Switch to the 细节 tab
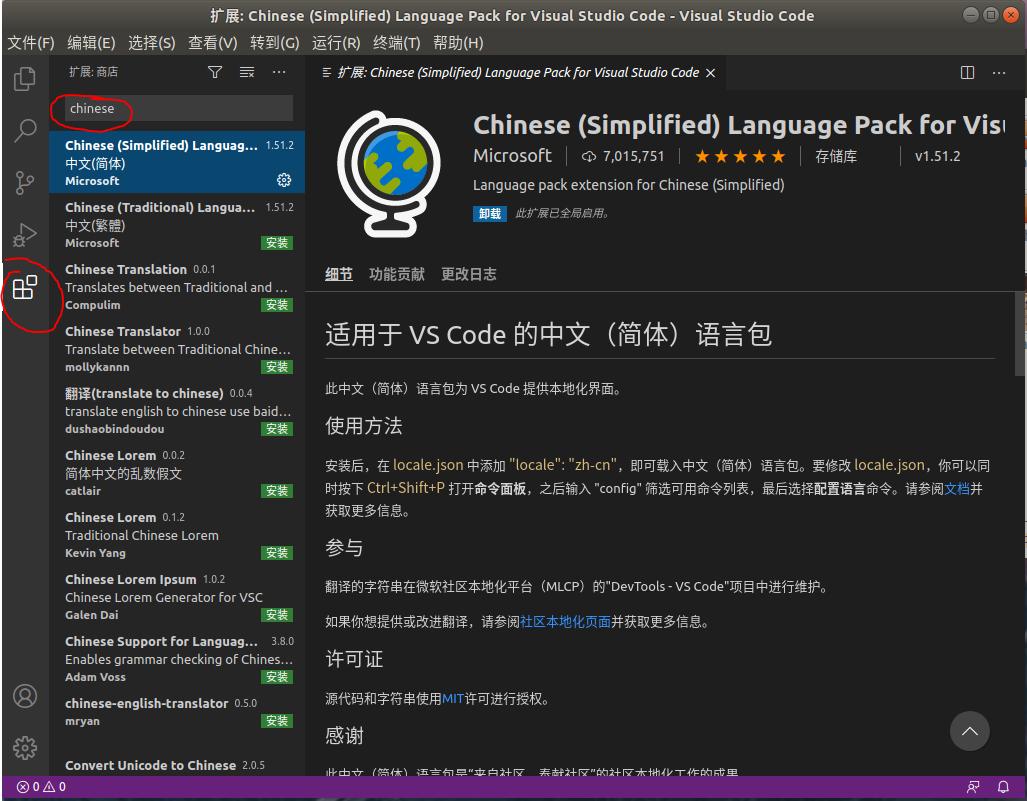Viewport: 1027px width, 801px height. (339, 274)
